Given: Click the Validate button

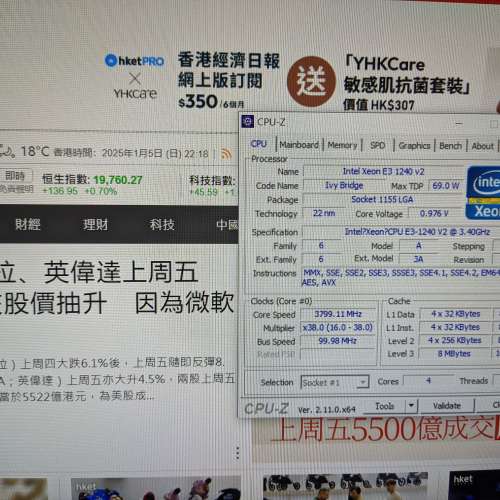Looking at the screenshot, I should pos(447,406).
